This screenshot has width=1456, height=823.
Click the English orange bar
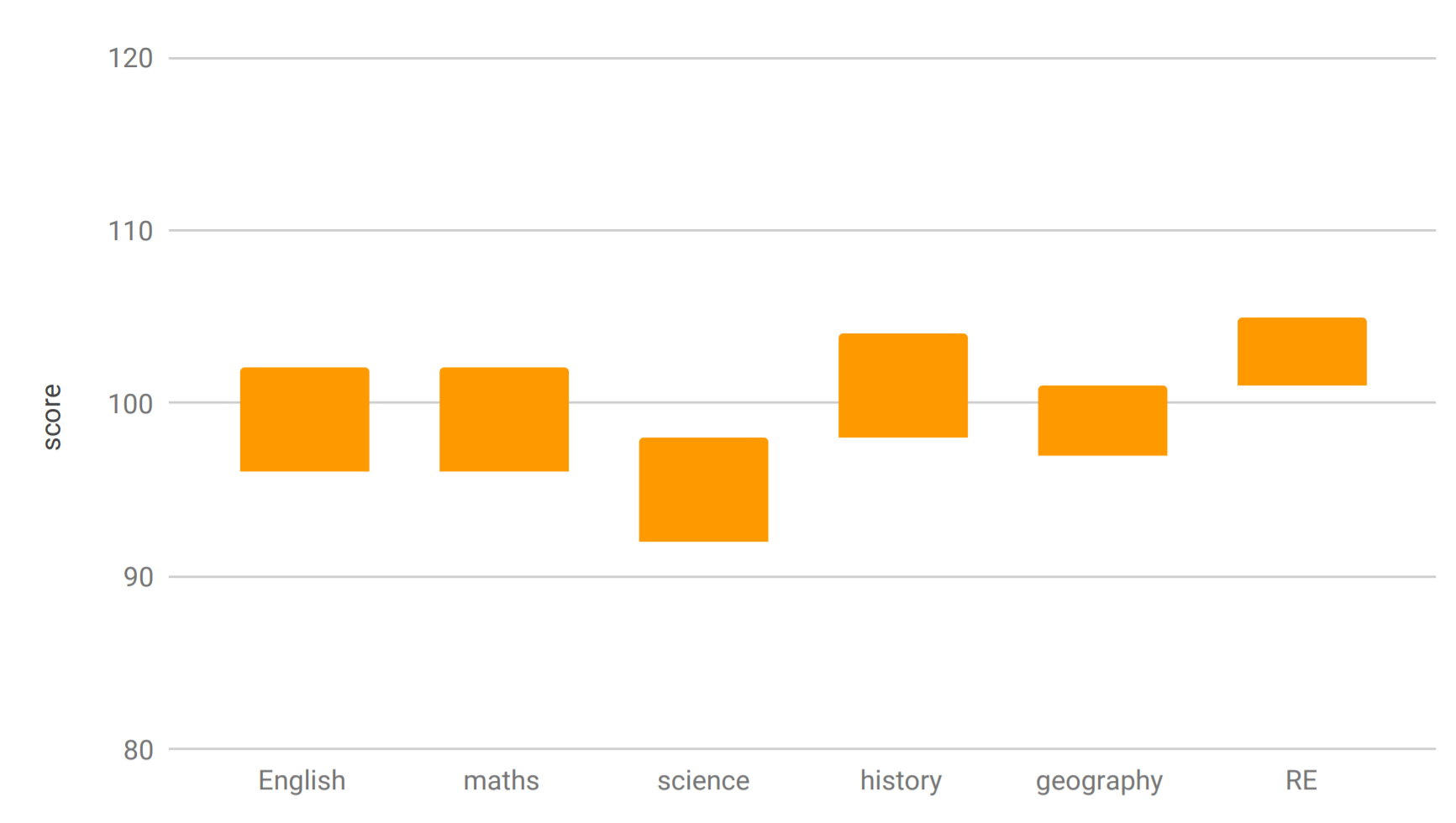[304, 419]
